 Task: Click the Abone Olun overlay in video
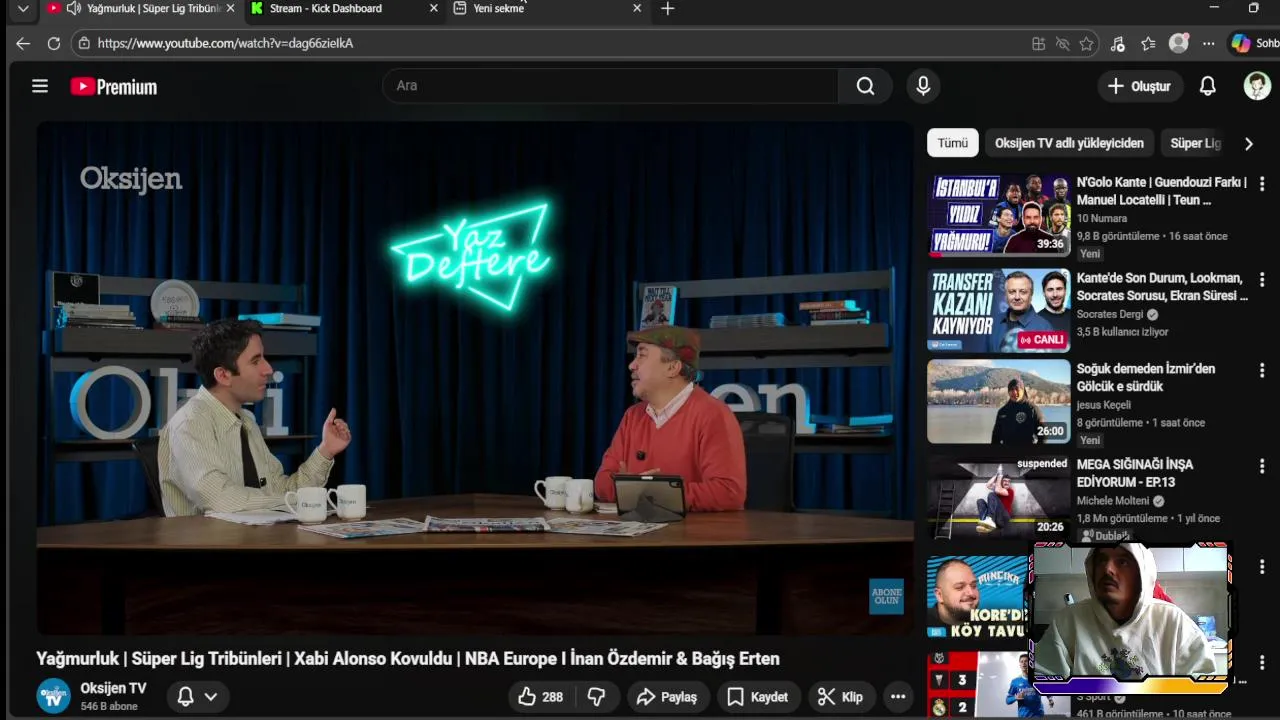click(x=886, y=597)
